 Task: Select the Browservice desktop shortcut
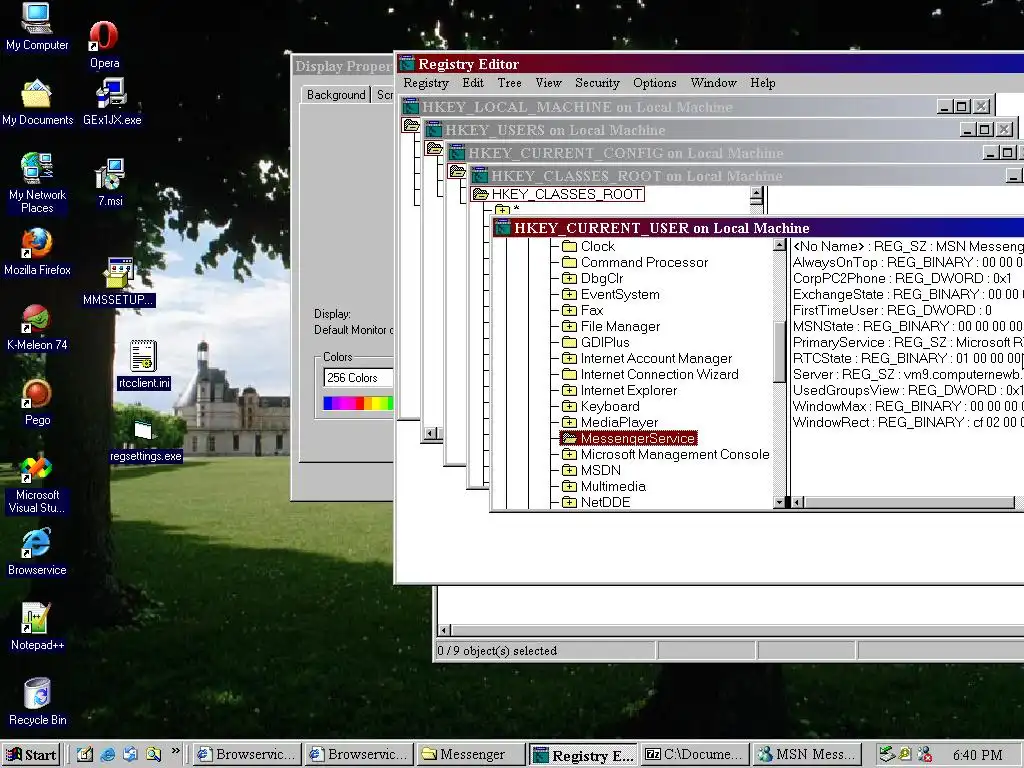[37, 552]
